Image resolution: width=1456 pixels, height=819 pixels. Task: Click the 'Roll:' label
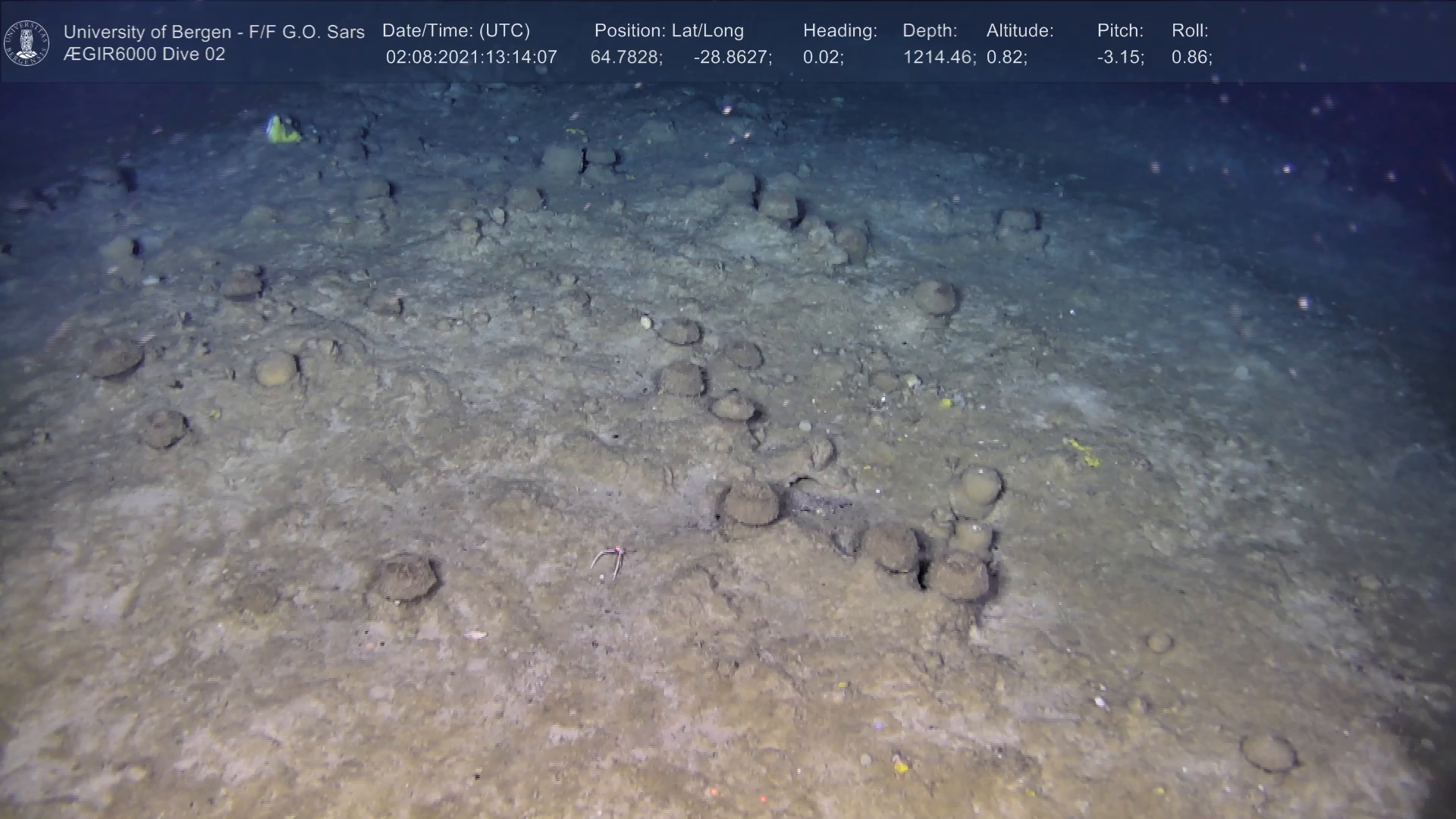tap(1190, 31)
